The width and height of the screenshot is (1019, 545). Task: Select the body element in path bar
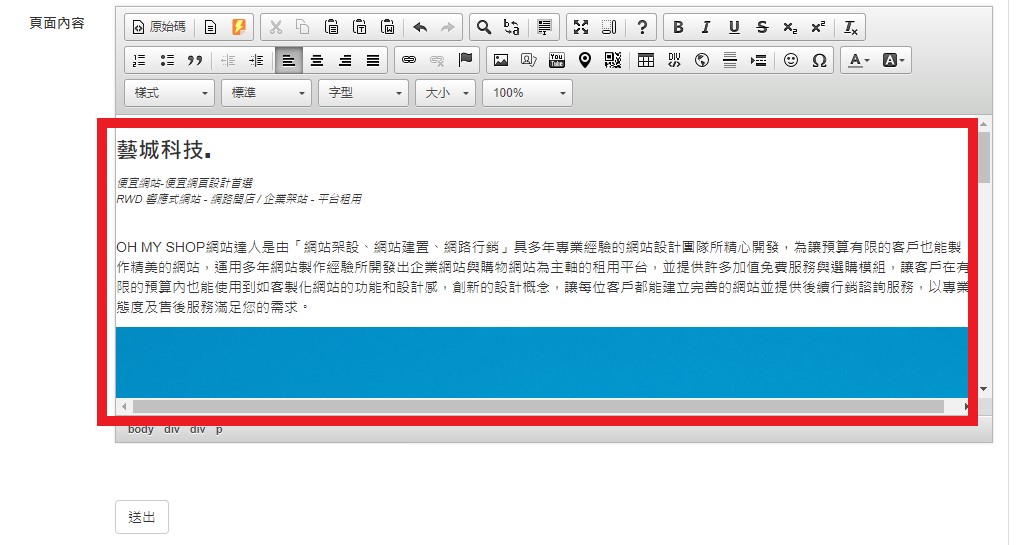tap(140, 429)
